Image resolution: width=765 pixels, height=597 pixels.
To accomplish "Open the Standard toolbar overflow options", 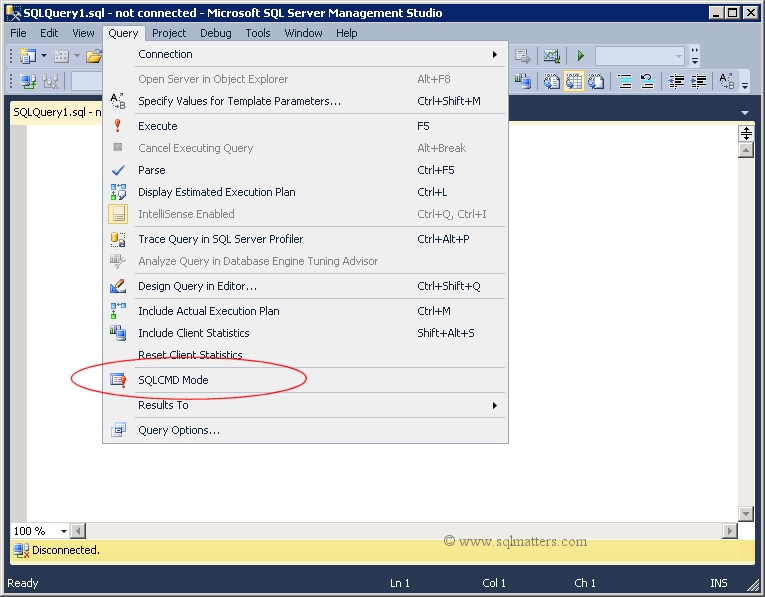I will coord(695,56).
